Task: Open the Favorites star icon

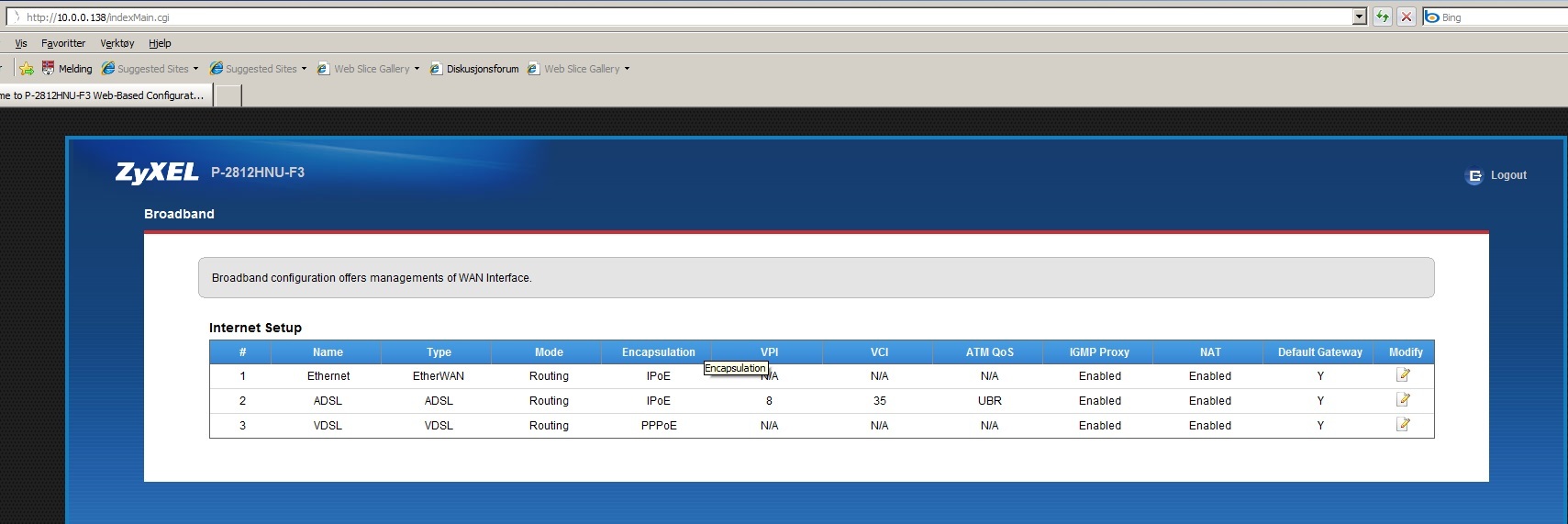Action: 27,69
